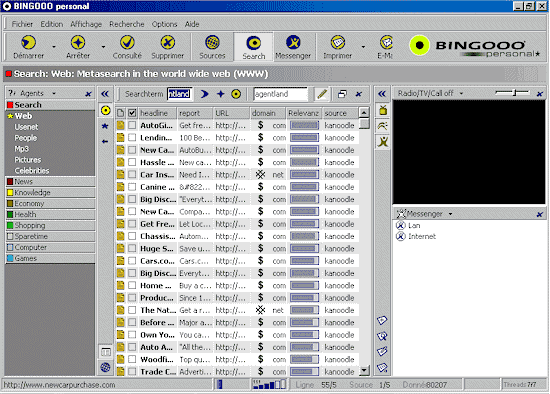Click the pencil edit icon beside agentland
Viewport: 550px width, 394px height.
click(322, 94)
